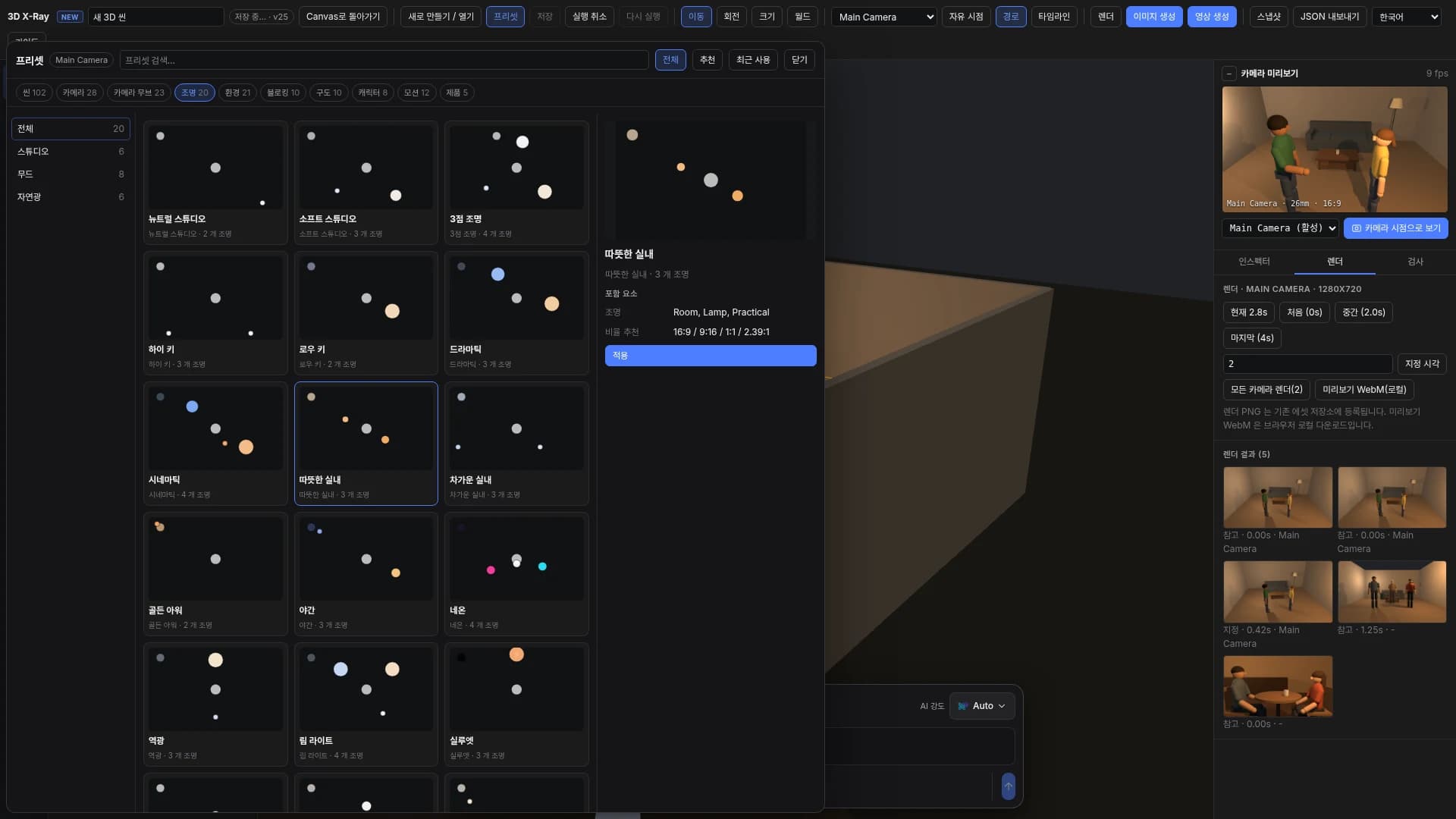The image size is (1456, 819).
Task: Click the 영상 생성 button
Action: tap(1212, 17)
